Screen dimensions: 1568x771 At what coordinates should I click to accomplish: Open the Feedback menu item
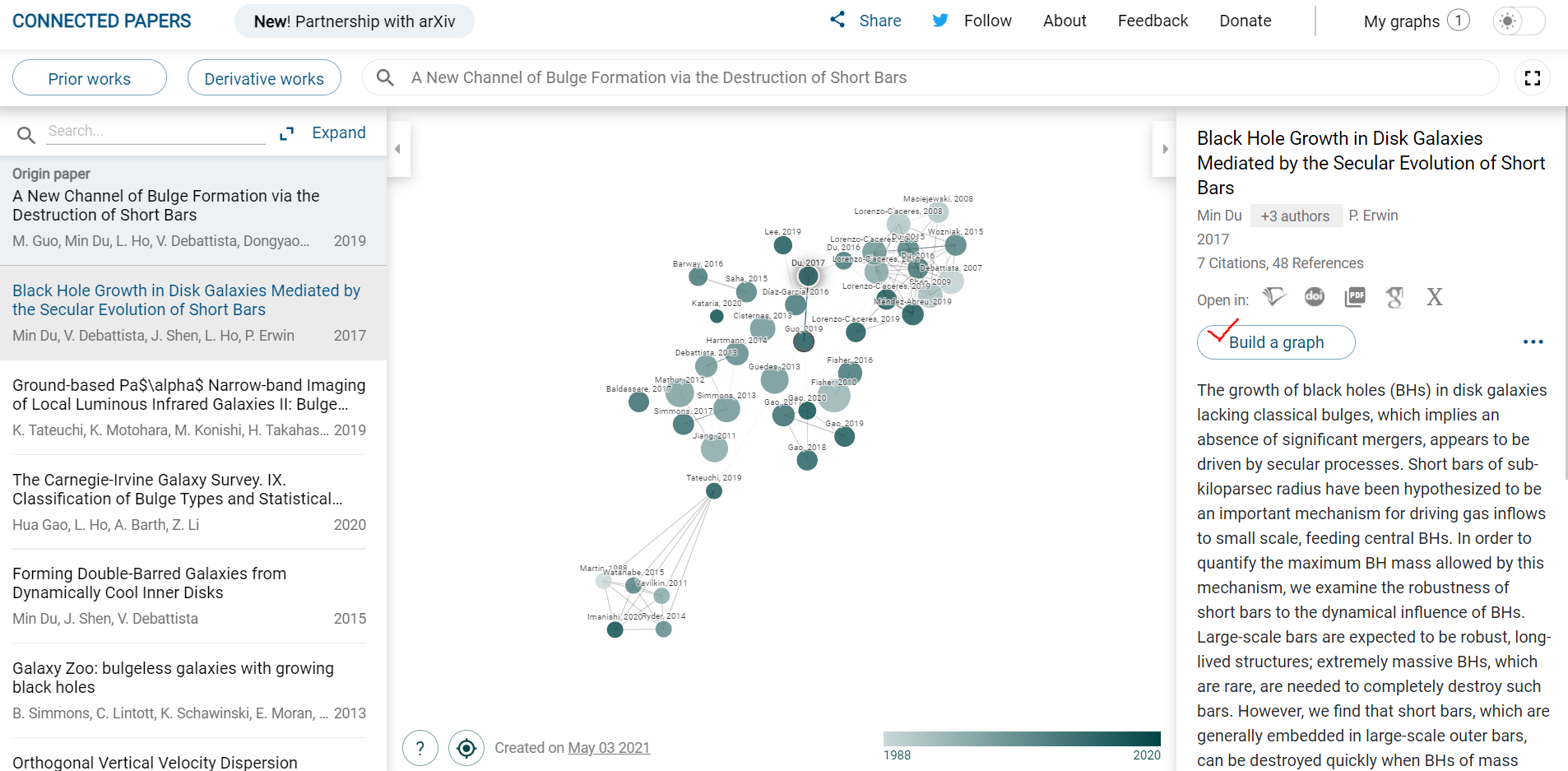coord(1153,21)
